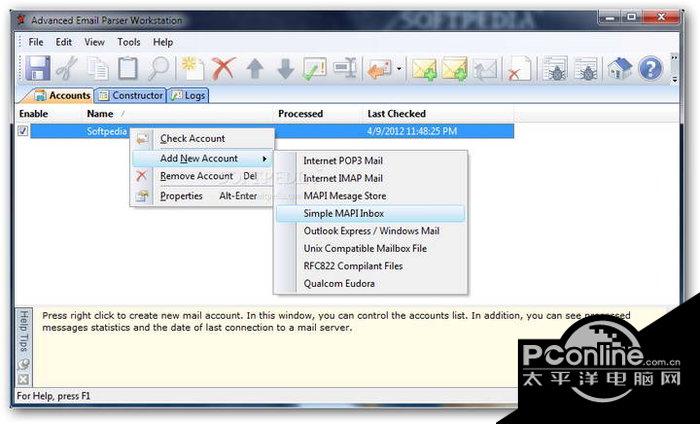Select MAPI Mesage Store account type

tap(371, 196)
